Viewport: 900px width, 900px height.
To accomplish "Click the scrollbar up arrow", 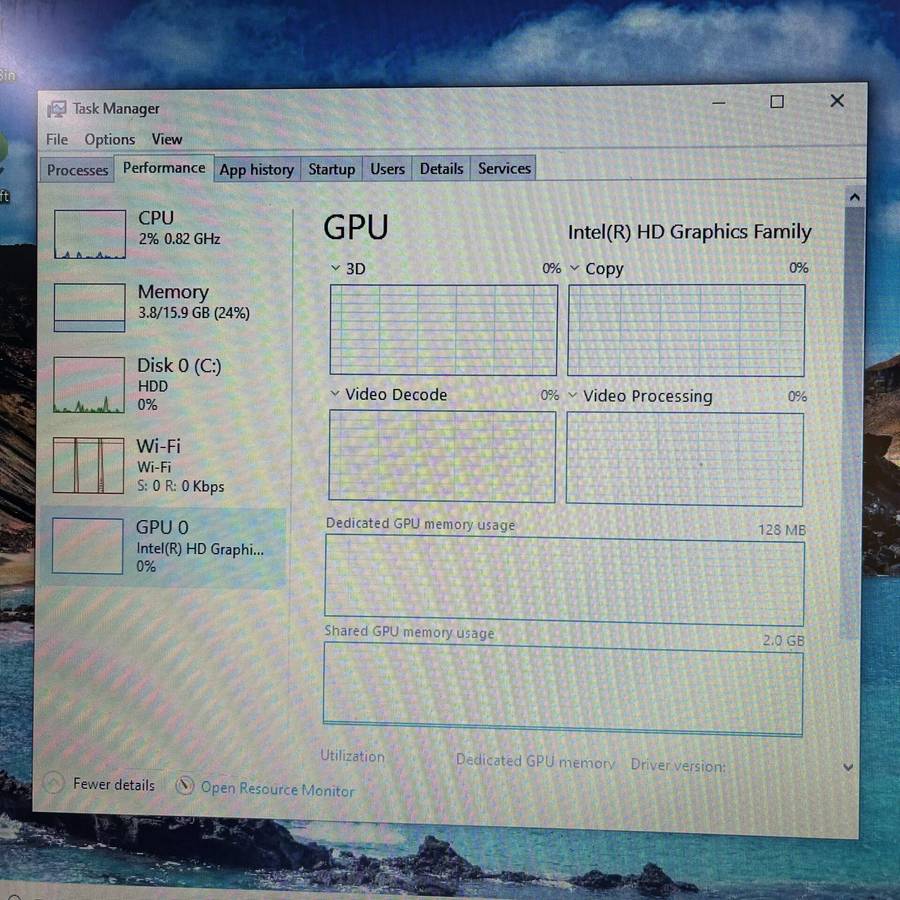I will coord(854,197).
